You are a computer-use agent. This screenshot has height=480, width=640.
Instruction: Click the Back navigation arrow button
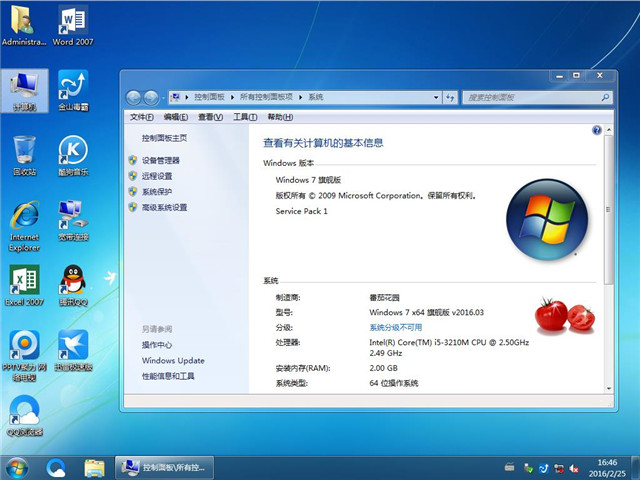pyautogui.click(x=133, y=98)
